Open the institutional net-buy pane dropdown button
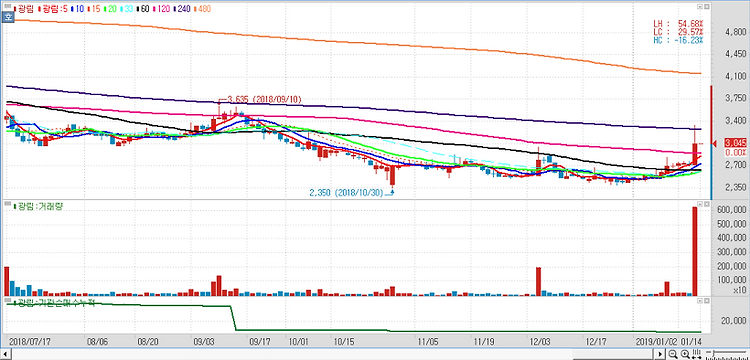The image size is (750, 360). pyautogui.click(x=699, y=301)
